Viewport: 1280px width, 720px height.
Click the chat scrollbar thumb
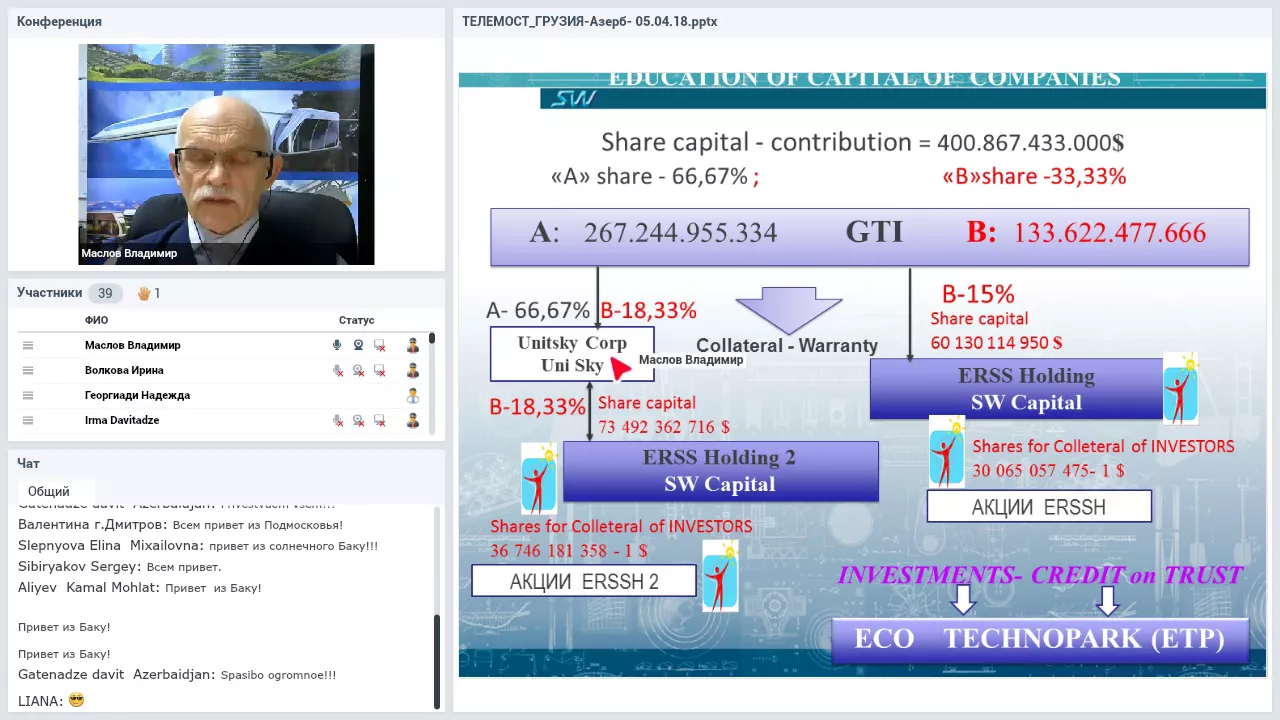[x=437, y=661]
